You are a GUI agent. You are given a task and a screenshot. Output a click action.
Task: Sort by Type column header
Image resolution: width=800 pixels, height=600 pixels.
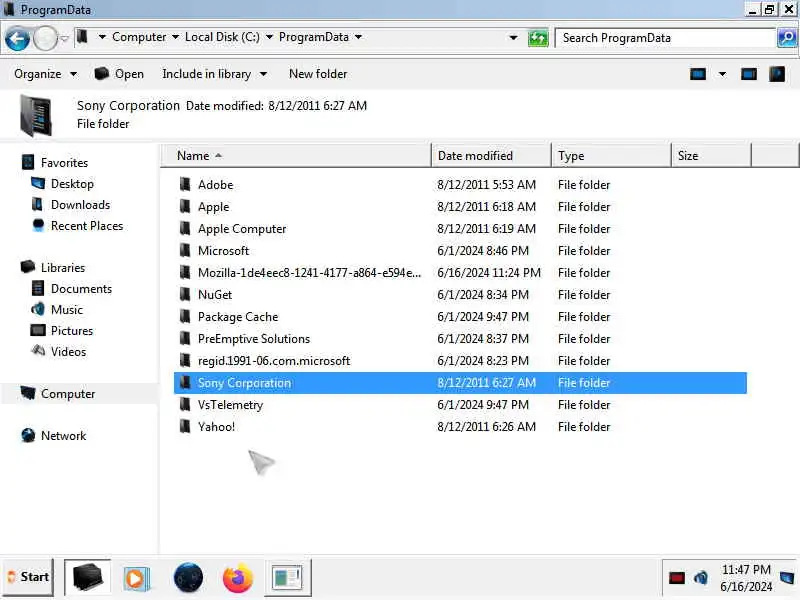(611, 156)
